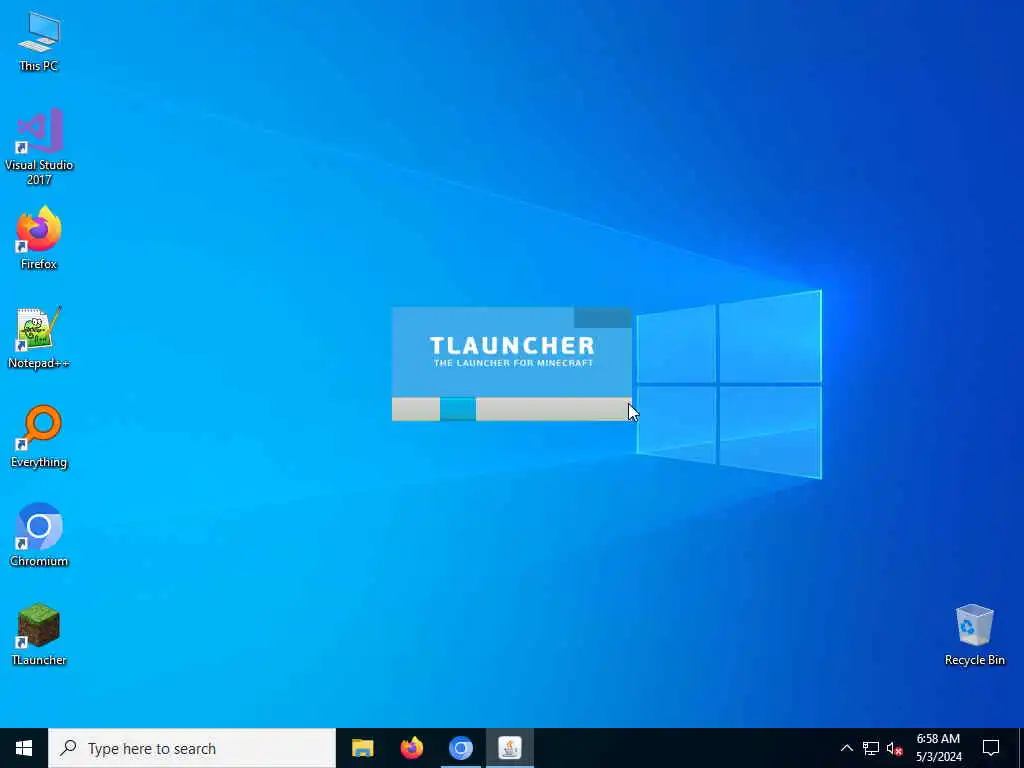The image size is (1024, 768).
Task: Select the Chromium desktop shortcut
Action: [39, 536]
